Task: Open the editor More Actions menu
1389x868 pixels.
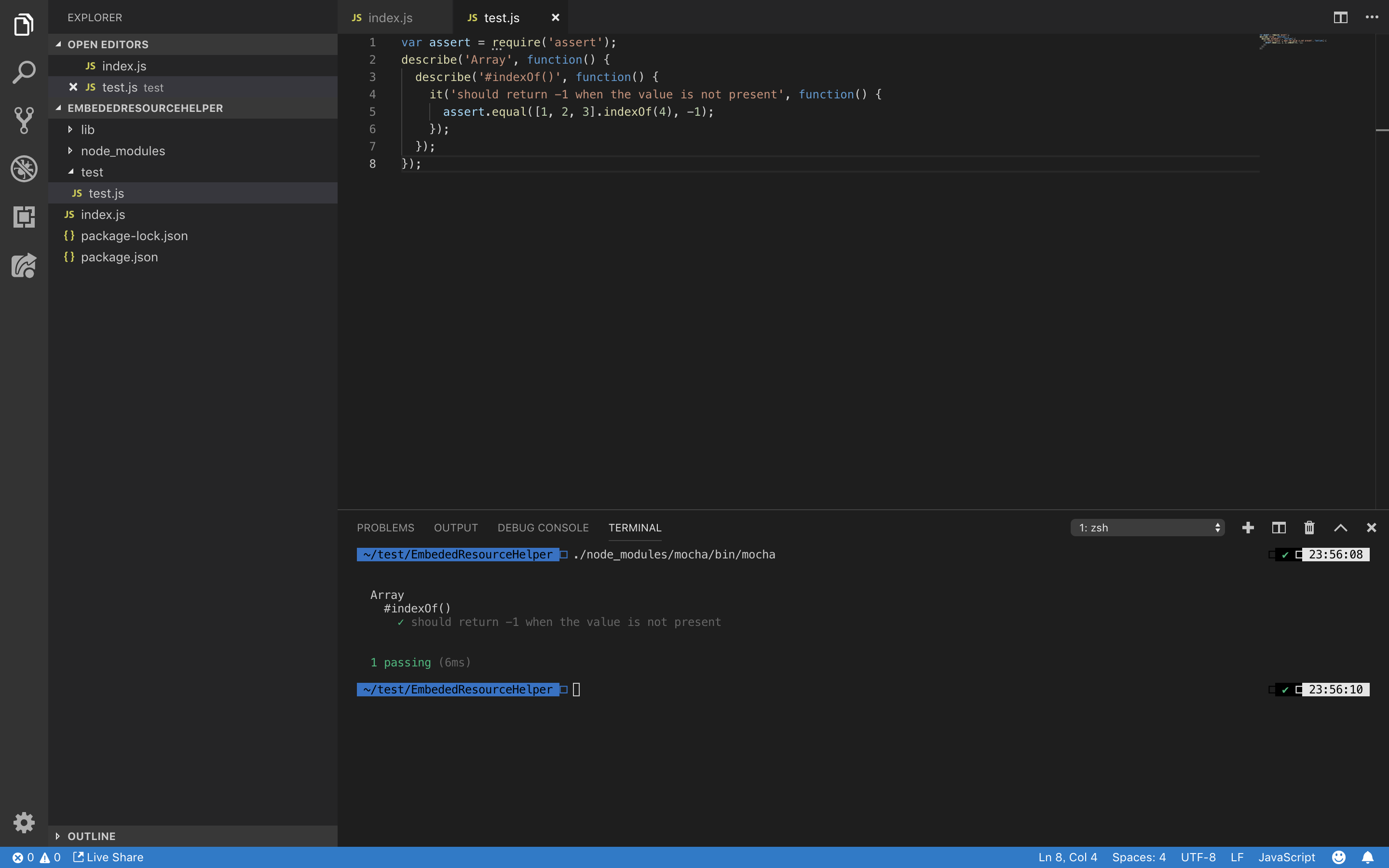Action: [1372, 17]
